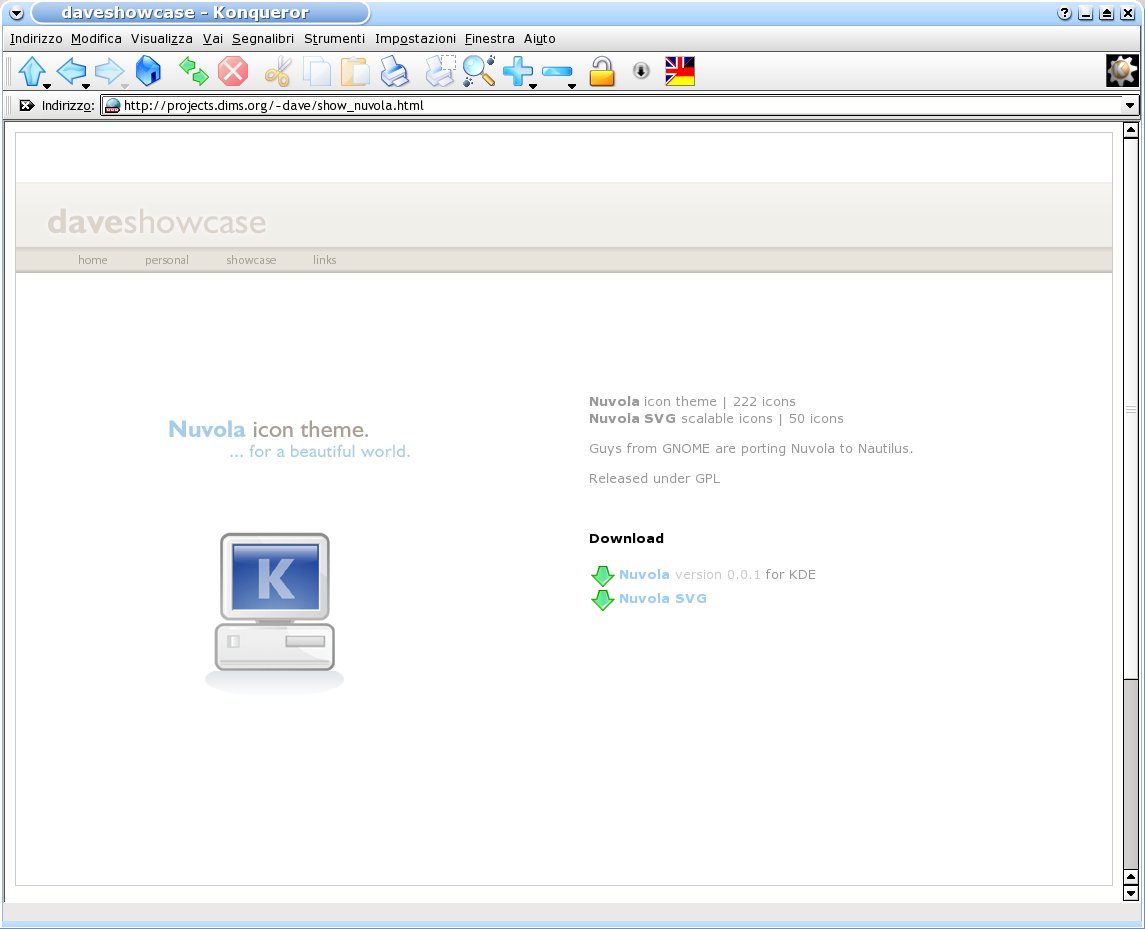
Task: Click into the Indirizzo URL field
Action: coord(621,105)
